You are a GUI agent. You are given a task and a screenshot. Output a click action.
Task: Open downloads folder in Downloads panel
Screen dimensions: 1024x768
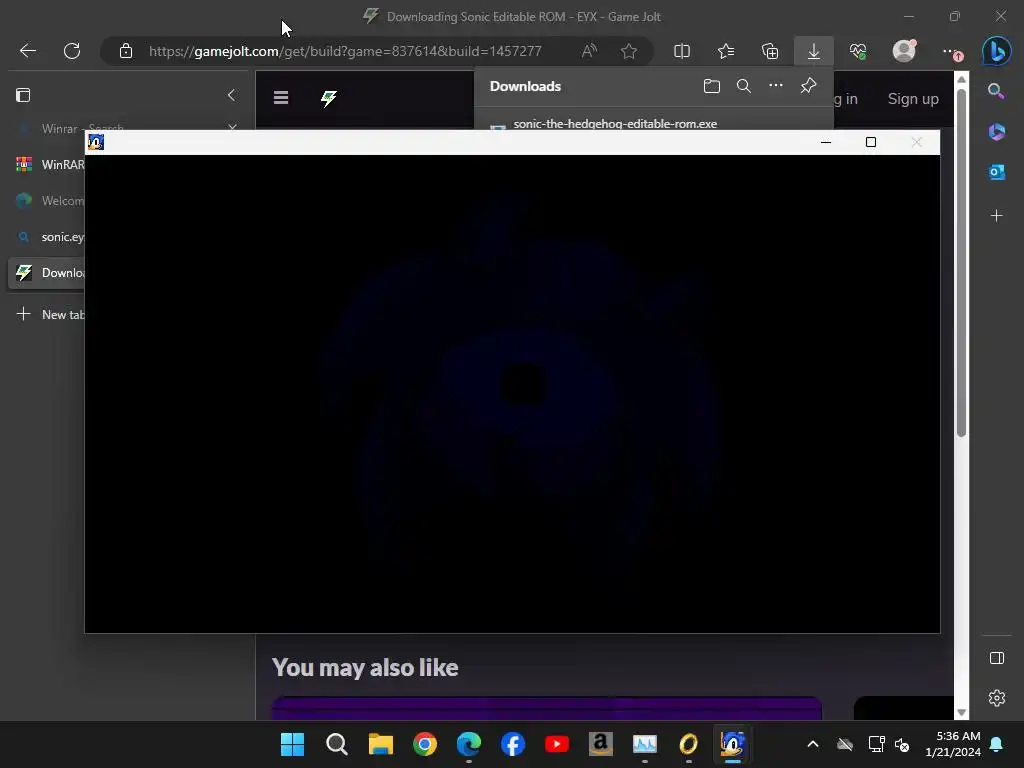pos(712,86)
